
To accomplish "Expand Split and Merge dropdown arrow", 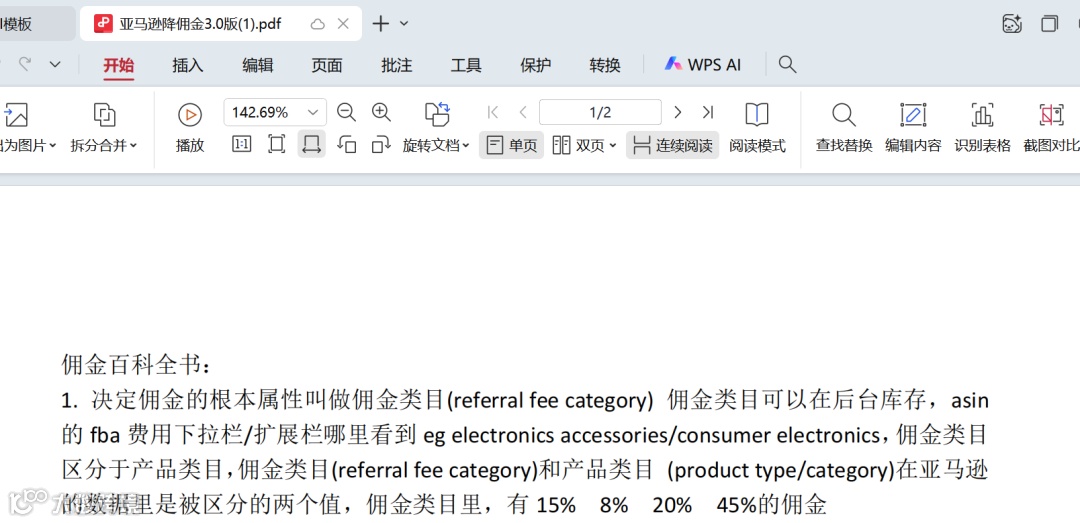I will click(134, 145).
